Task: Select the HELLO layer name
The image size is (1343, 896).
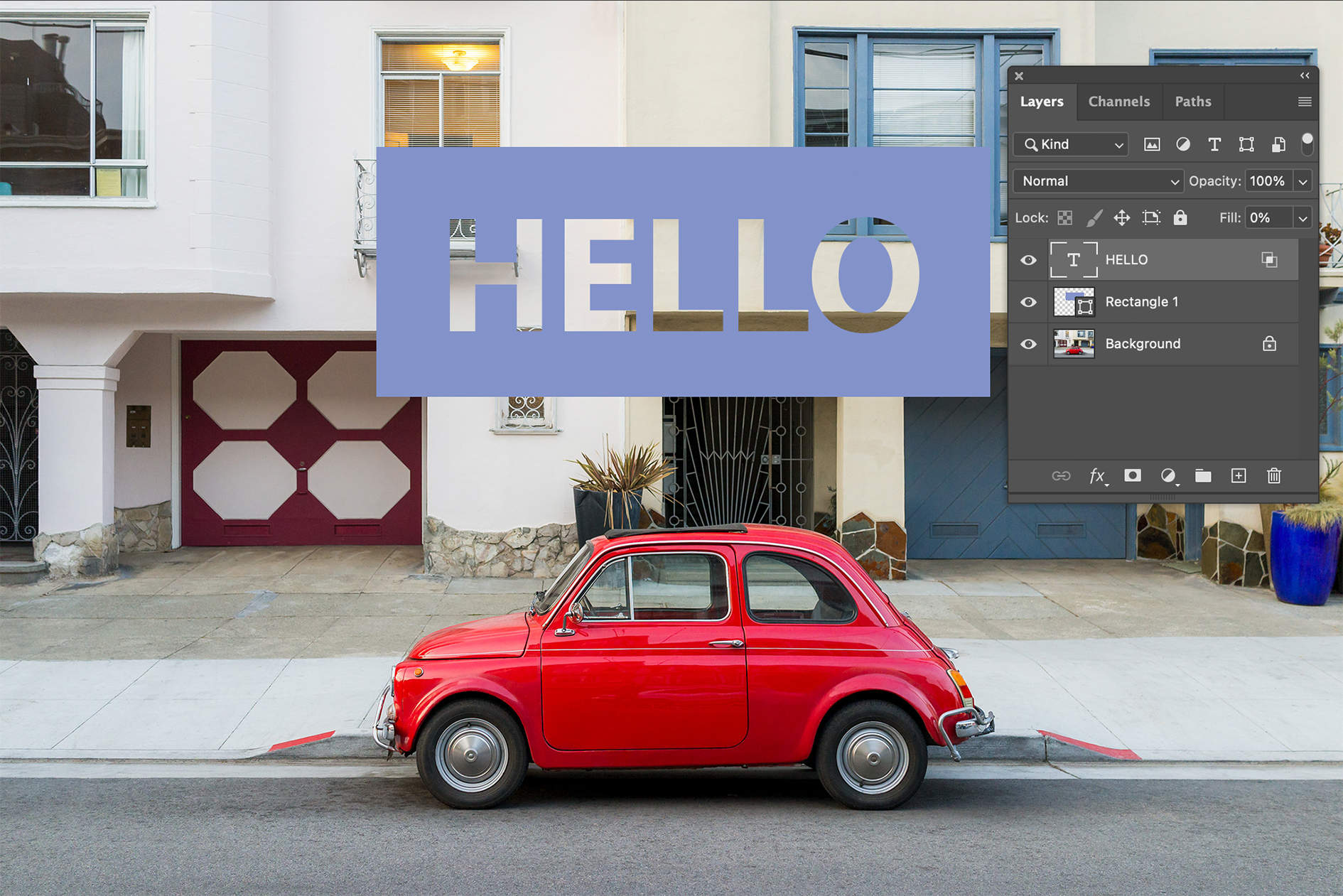Action: click(1126, 260)
